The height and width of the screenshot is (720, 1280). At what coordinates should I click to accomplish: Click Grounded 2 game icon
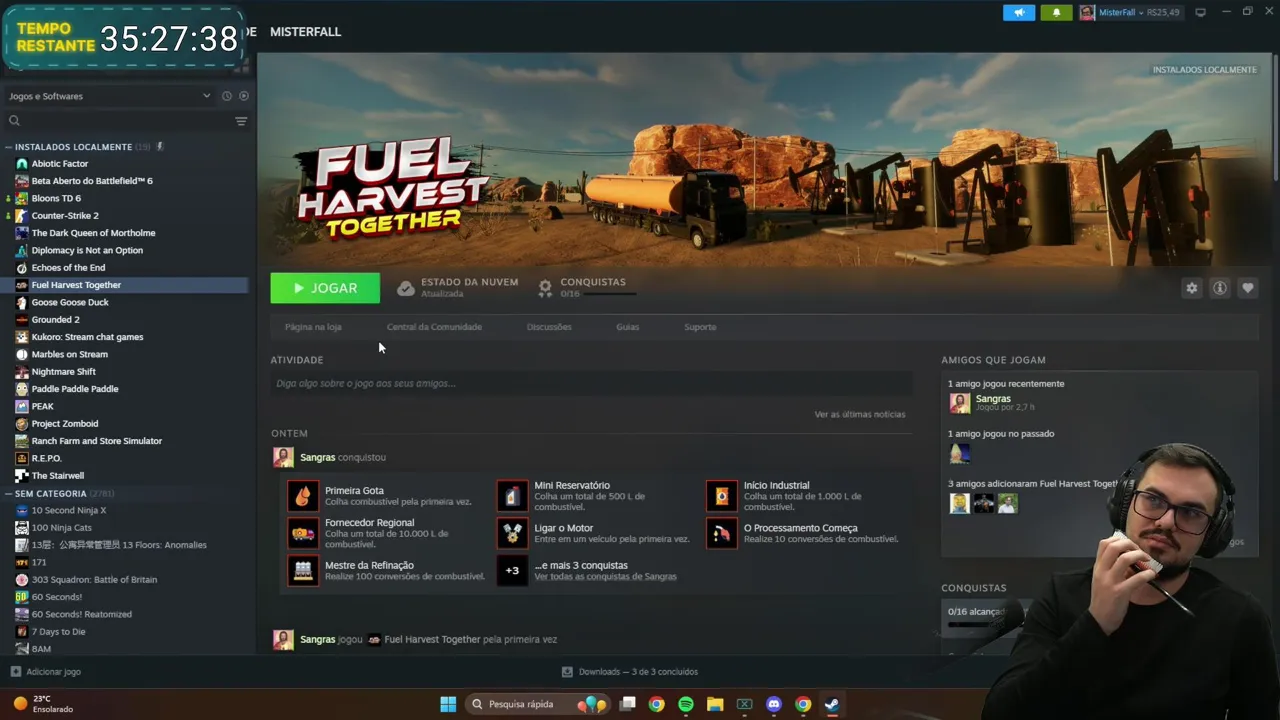coord(22,320)
